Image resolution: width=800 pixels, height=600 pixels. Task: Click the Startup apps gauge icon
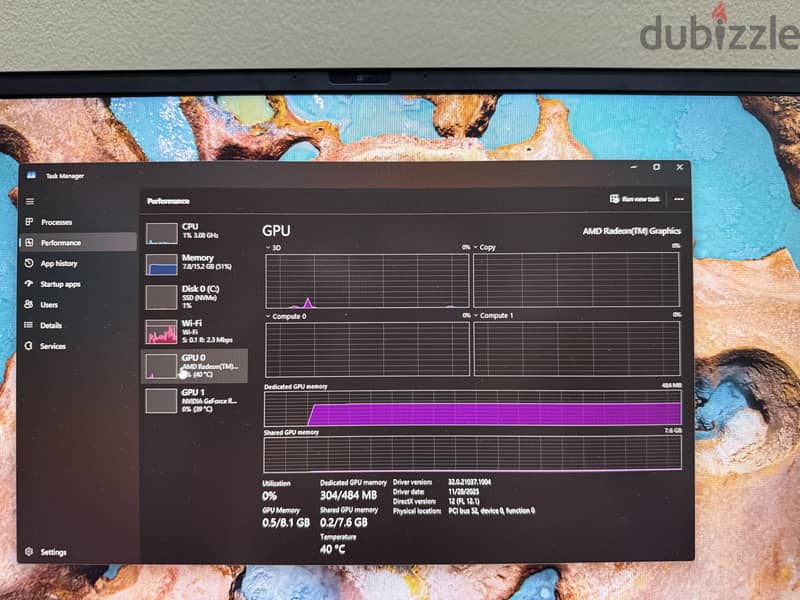[x=29, y=284]
